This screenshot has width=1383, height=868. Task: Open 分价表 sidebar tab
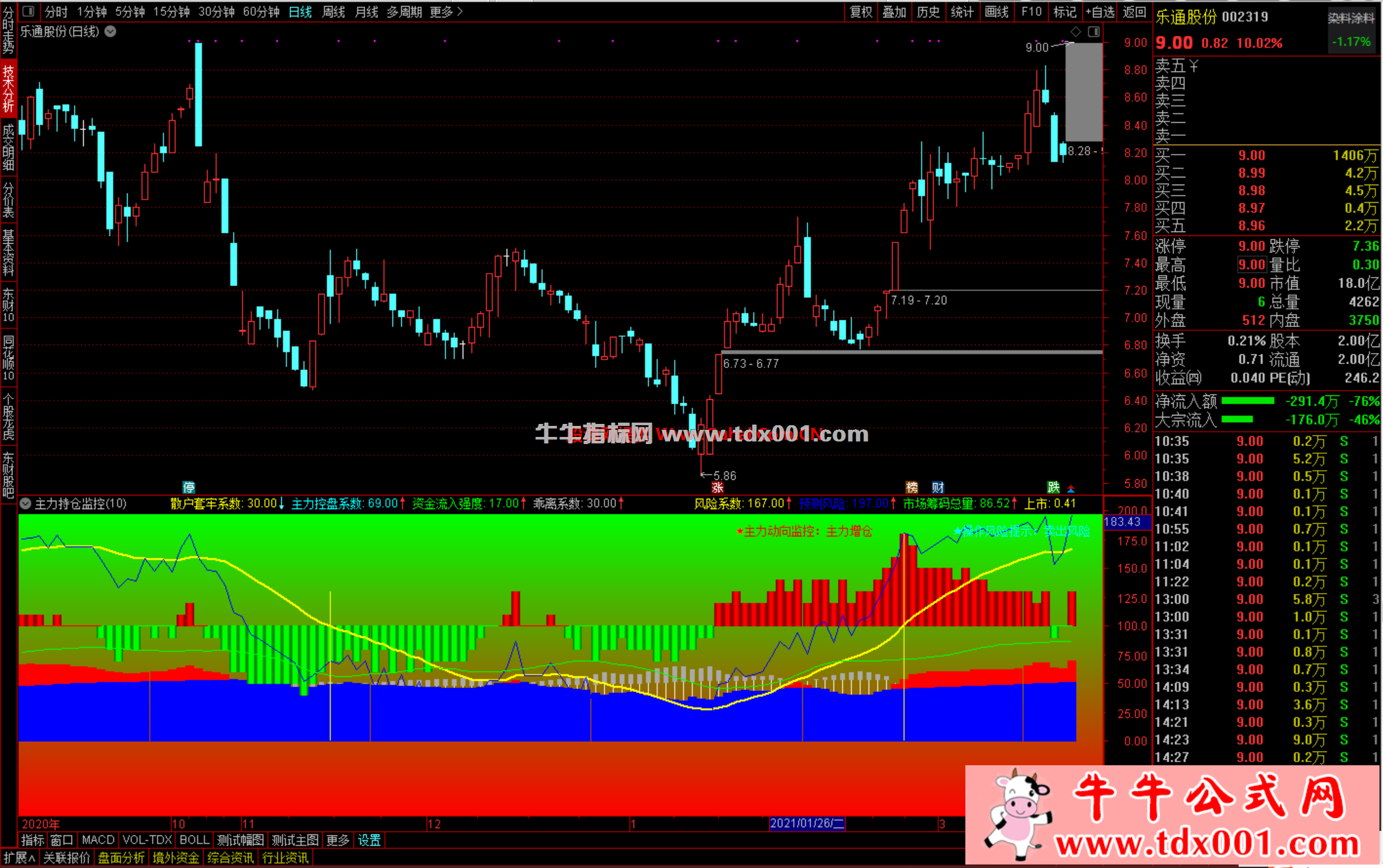[8, 200]
